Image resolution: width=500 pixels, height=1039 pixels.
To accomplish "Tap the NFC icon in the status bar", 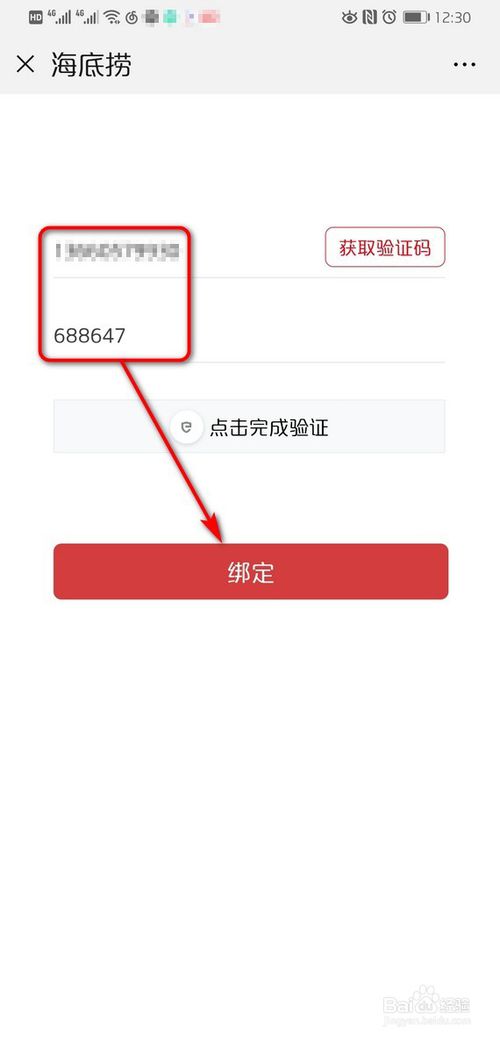I will pyautogui.click(x=370, y=18).
